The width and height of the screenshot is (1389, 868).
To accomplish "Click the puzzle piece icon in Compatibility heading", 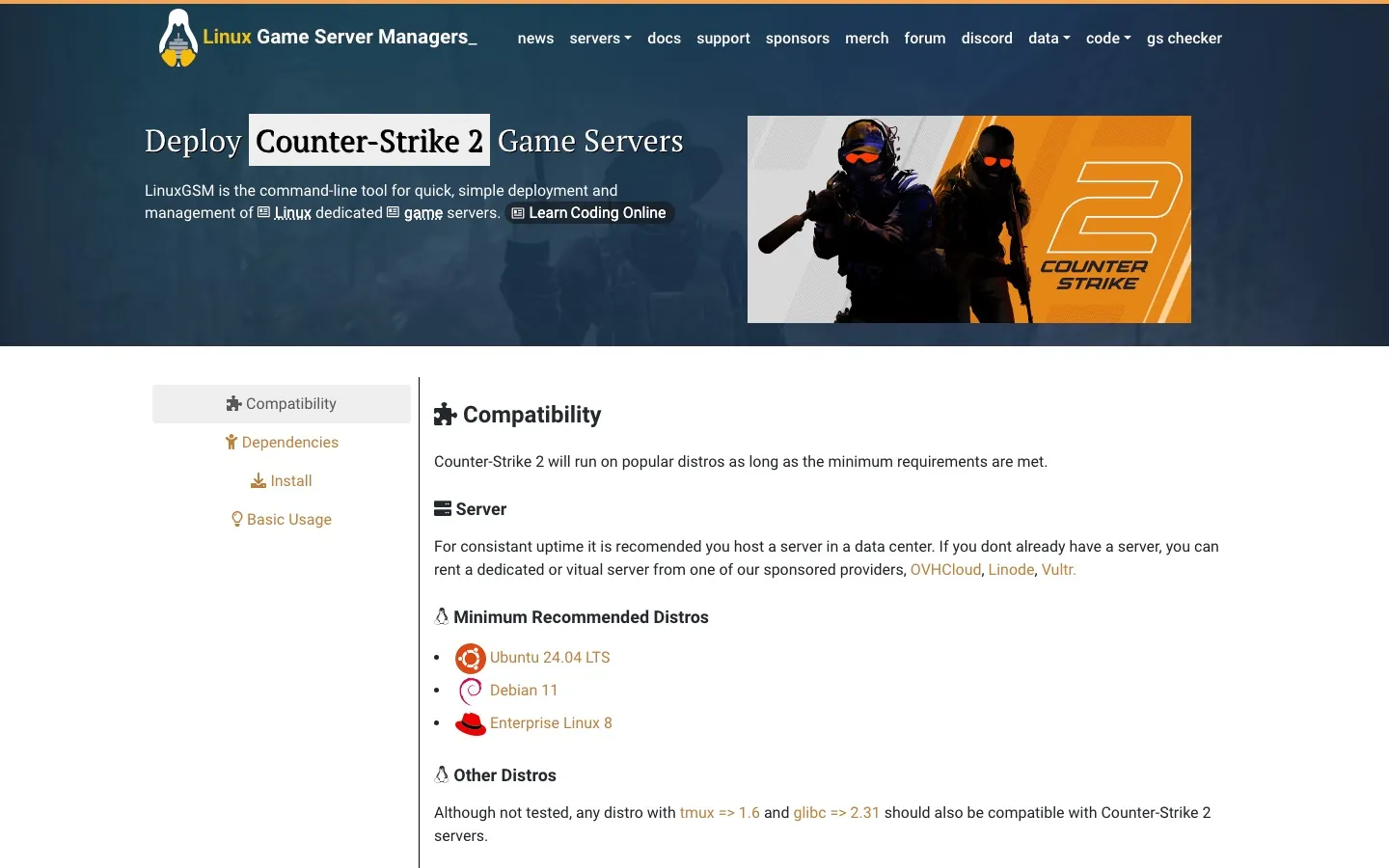I will pyautogui.click(x=445, y=415).
